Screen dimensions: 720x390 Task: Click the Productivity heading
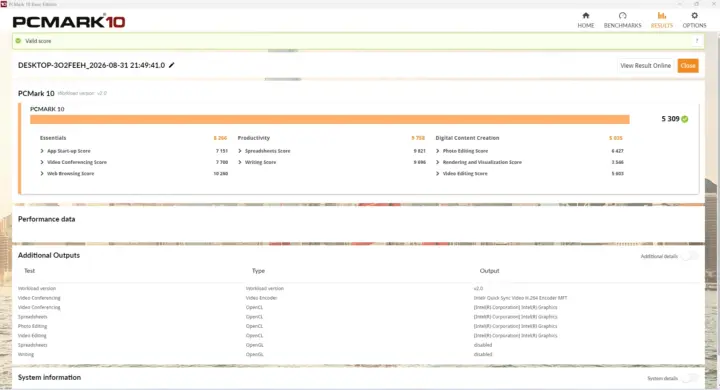coord(253,138)
